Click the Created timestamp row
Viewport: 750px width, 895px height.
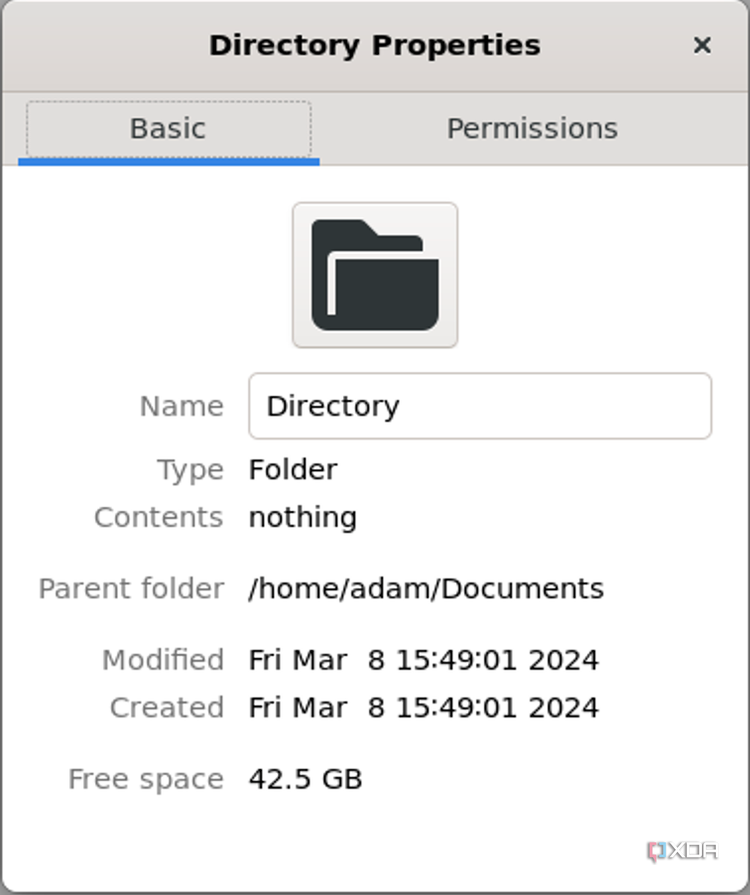pos(422,707)
